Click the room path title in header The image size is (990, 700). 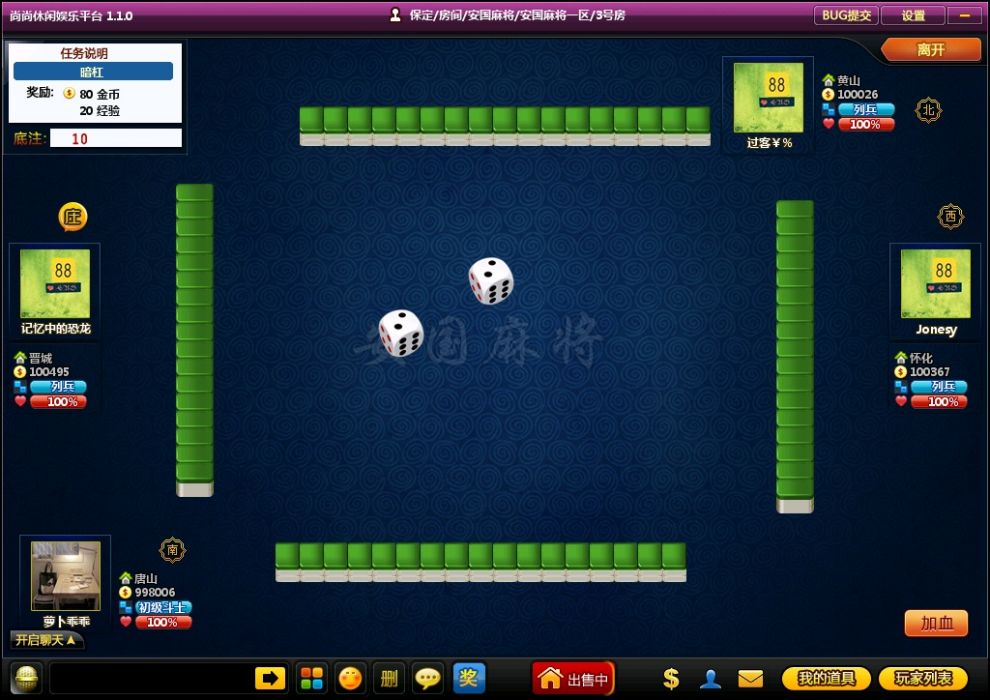517,15
